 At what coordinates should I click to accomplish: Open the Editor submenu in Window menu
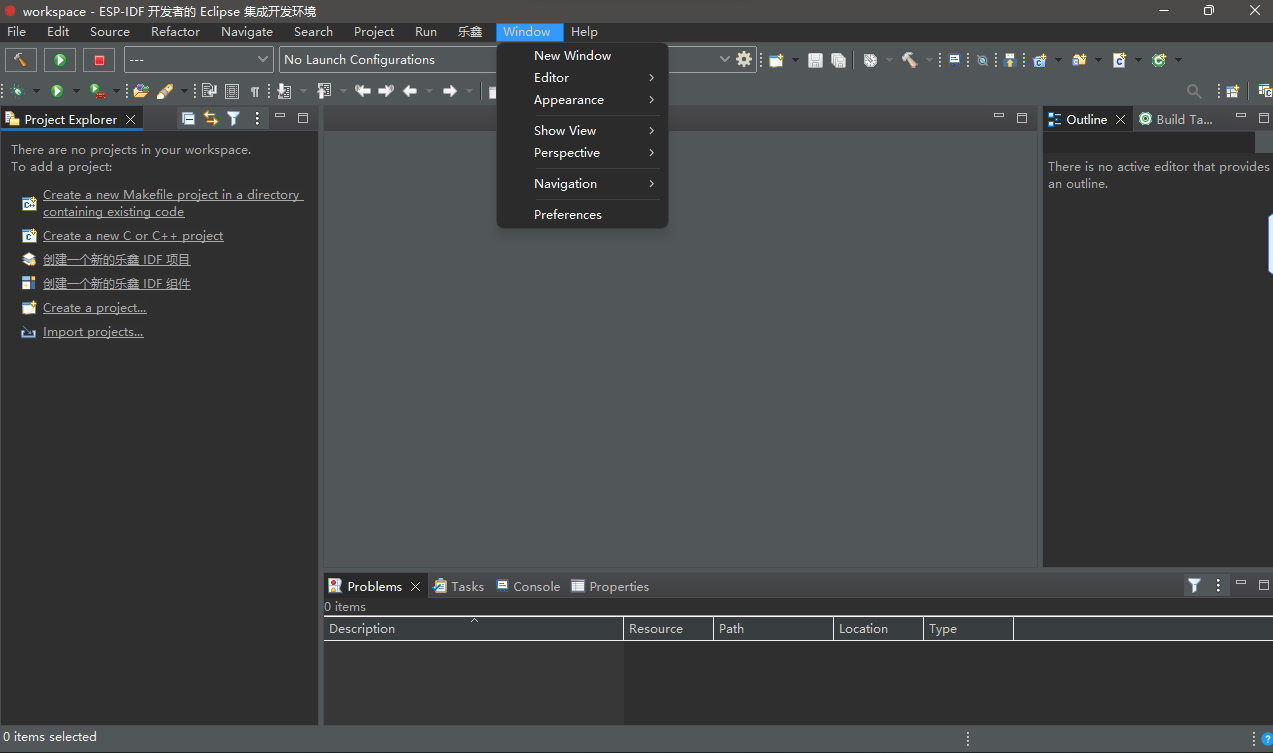(582, 78)
